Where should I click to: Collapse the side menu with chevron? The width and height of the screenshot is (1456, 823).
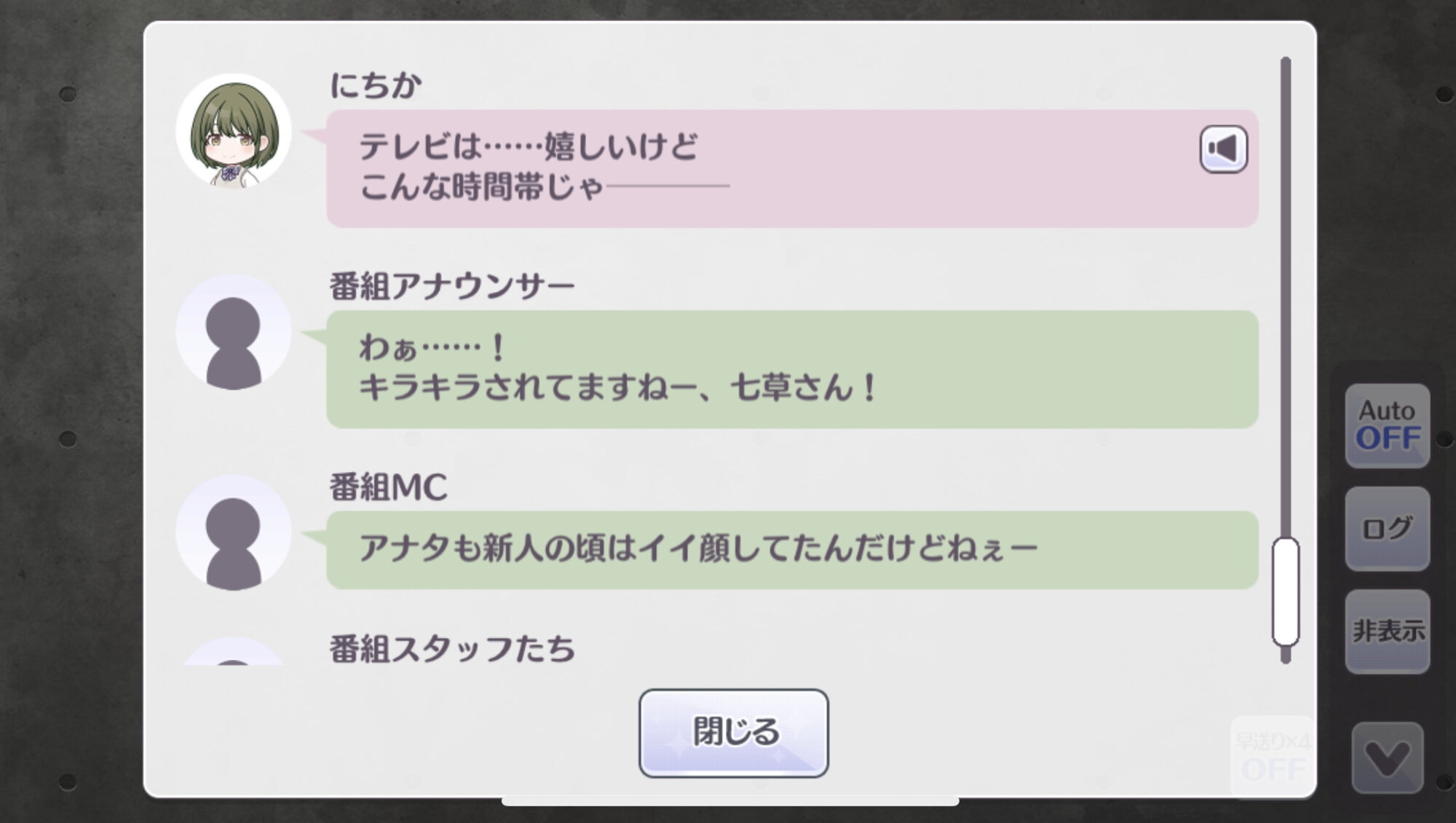point(1388,757)
